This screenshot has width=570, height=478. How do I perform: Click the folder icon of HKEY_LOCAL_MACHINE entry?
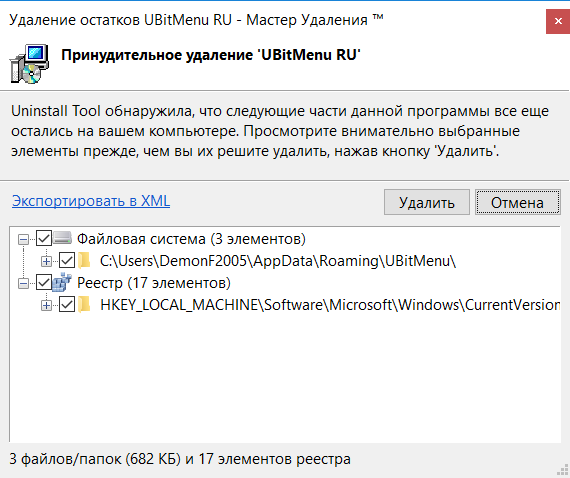click(x=85, y=304)
